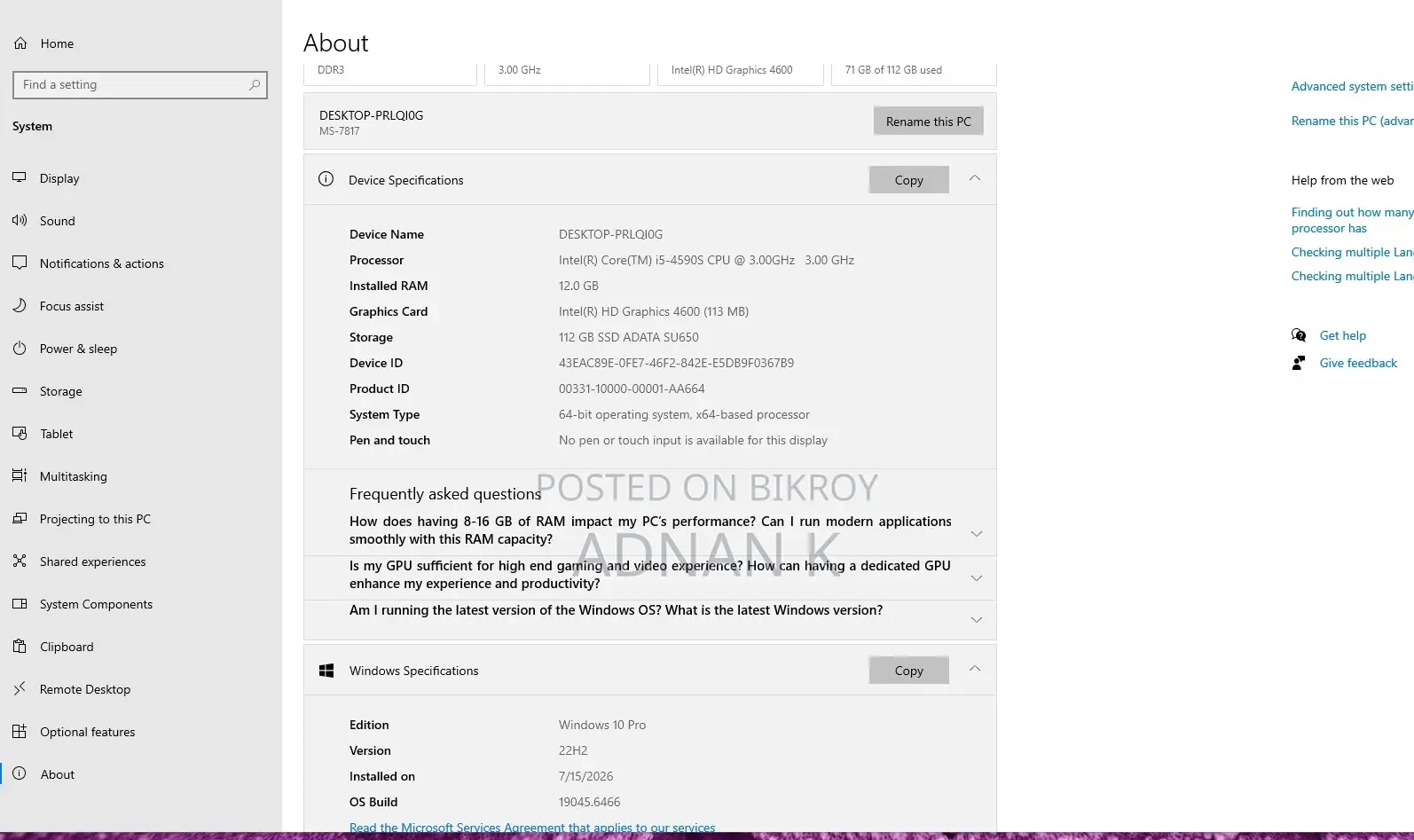1414x840 pixels.
Task: Click the Shared experiences icon
Action: 20,561
